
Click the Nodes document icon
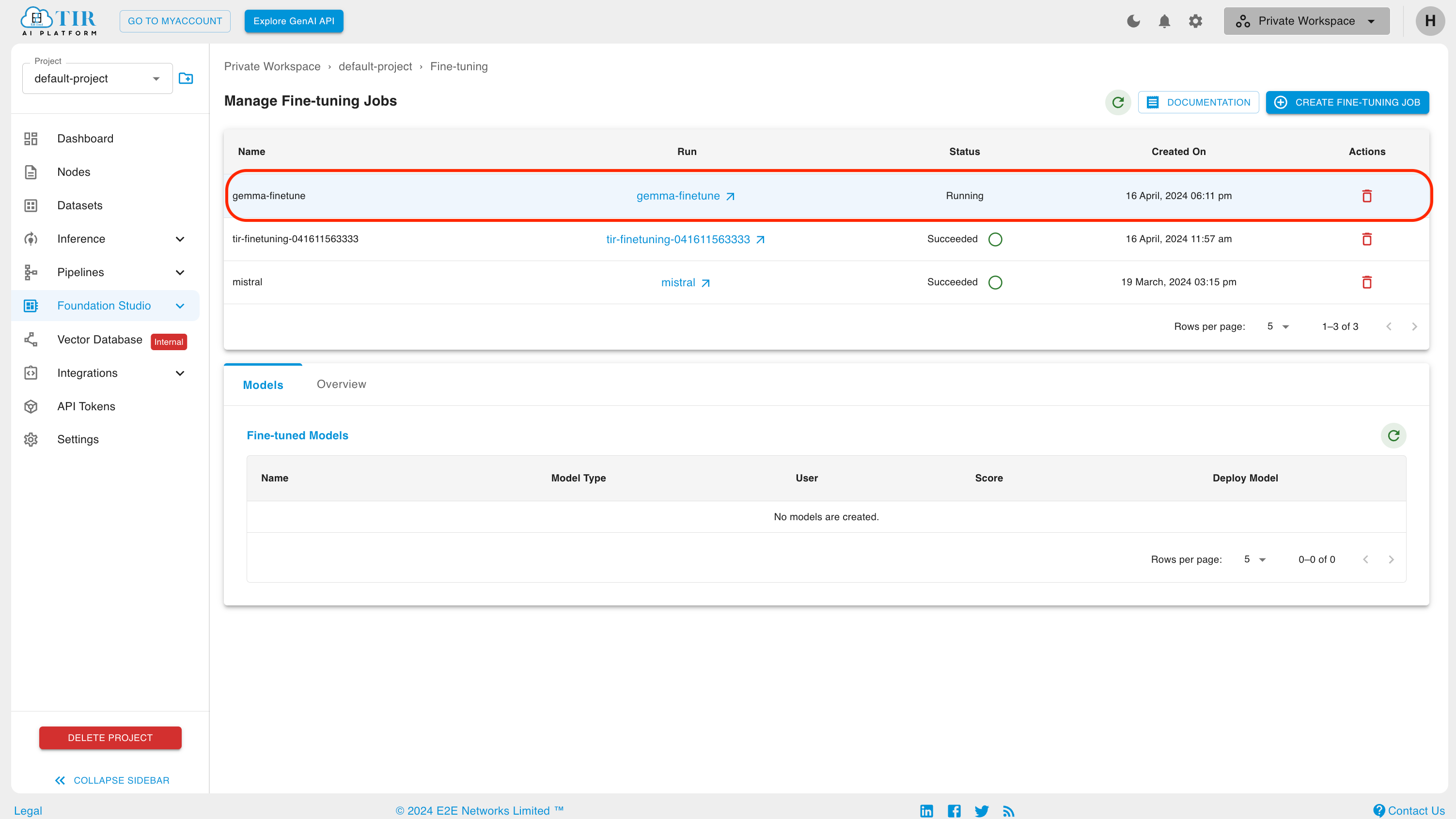pyautogui.click(x=31, y=172)
